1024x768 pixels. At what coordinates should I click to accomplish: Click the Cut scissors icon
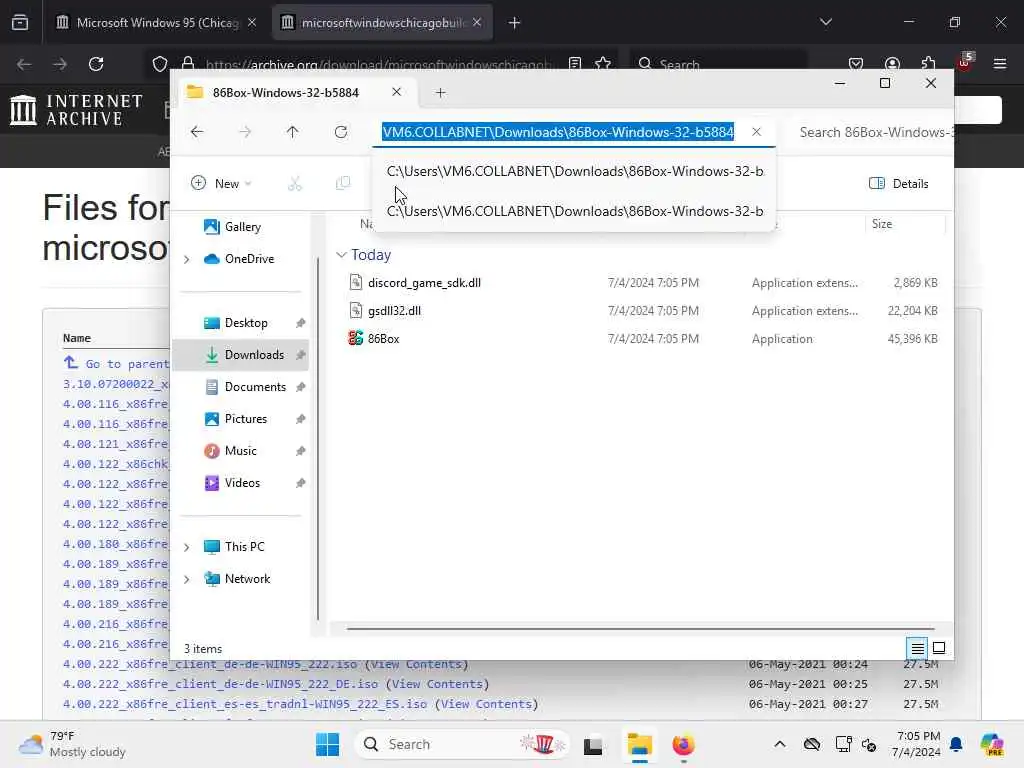click(295, 184)
